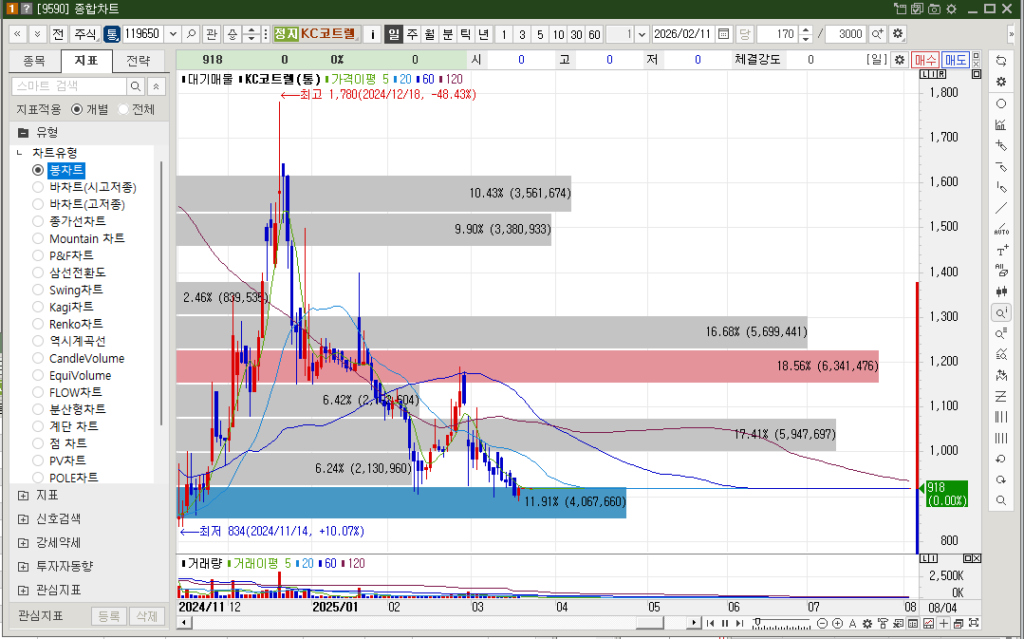Screen dimensions: 1024x639
Task: Click the zoom in plus circle icon
Action: click(837, 623)
